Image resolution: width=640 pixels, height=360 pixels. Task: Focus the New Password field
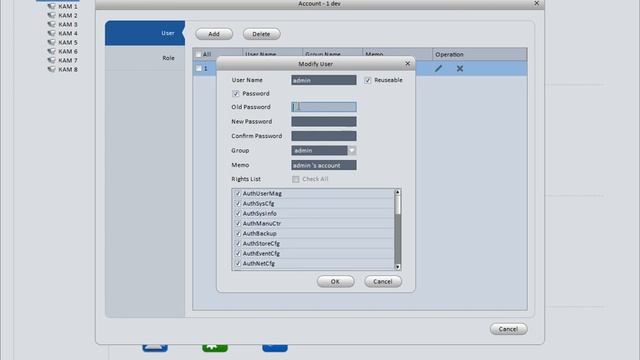tap(324, 122)
